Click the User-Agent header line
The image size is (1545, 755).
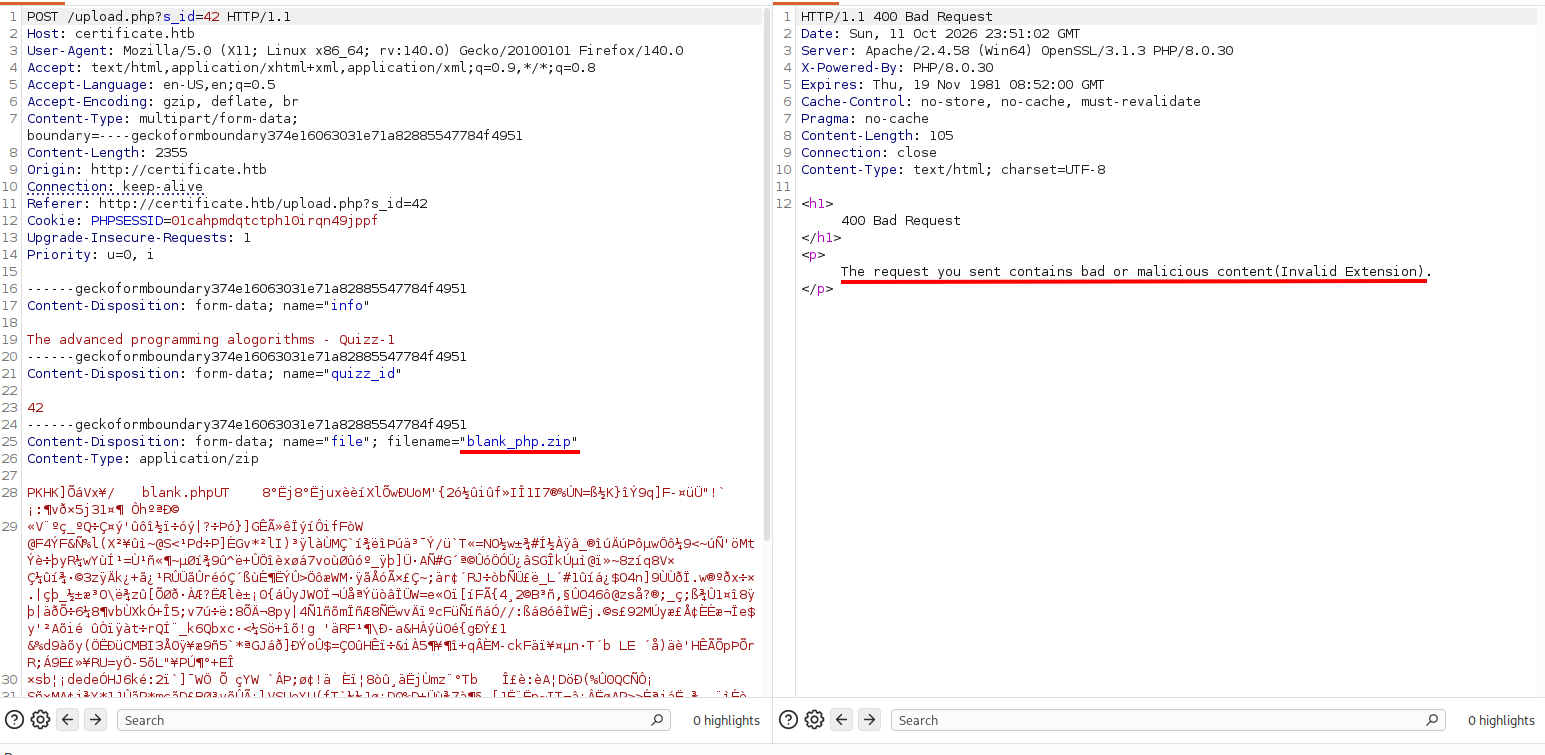point(355,51)
